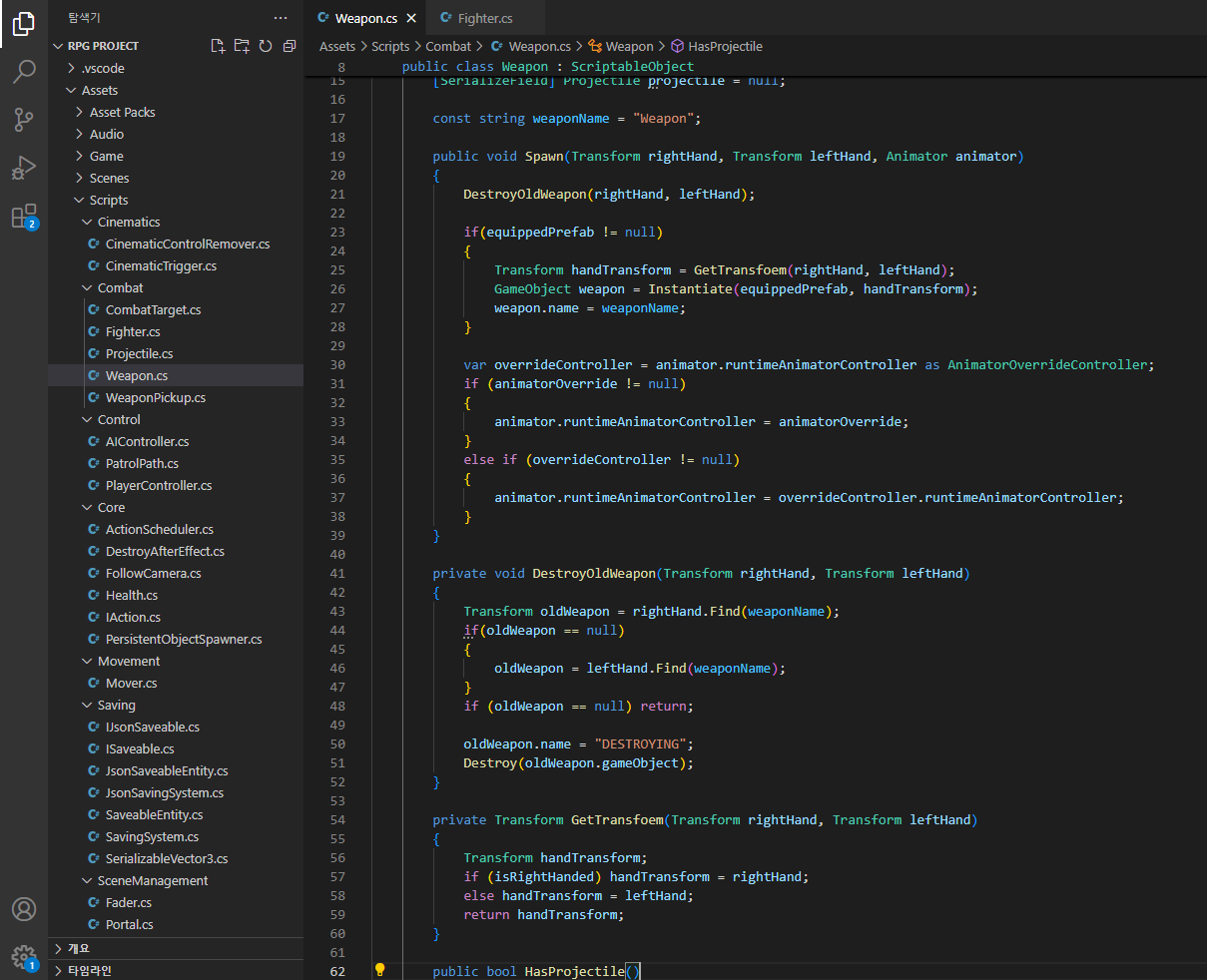Collapse the Combat folder
This screenshot has height=980, width=1207.
120,287
